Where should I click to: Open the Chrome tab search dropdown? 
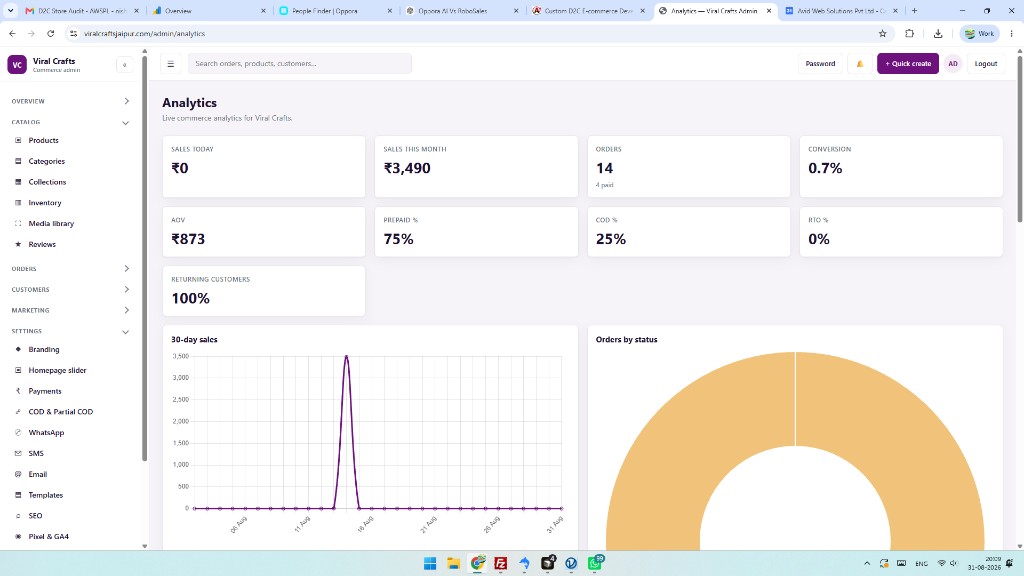coord(10,10)
